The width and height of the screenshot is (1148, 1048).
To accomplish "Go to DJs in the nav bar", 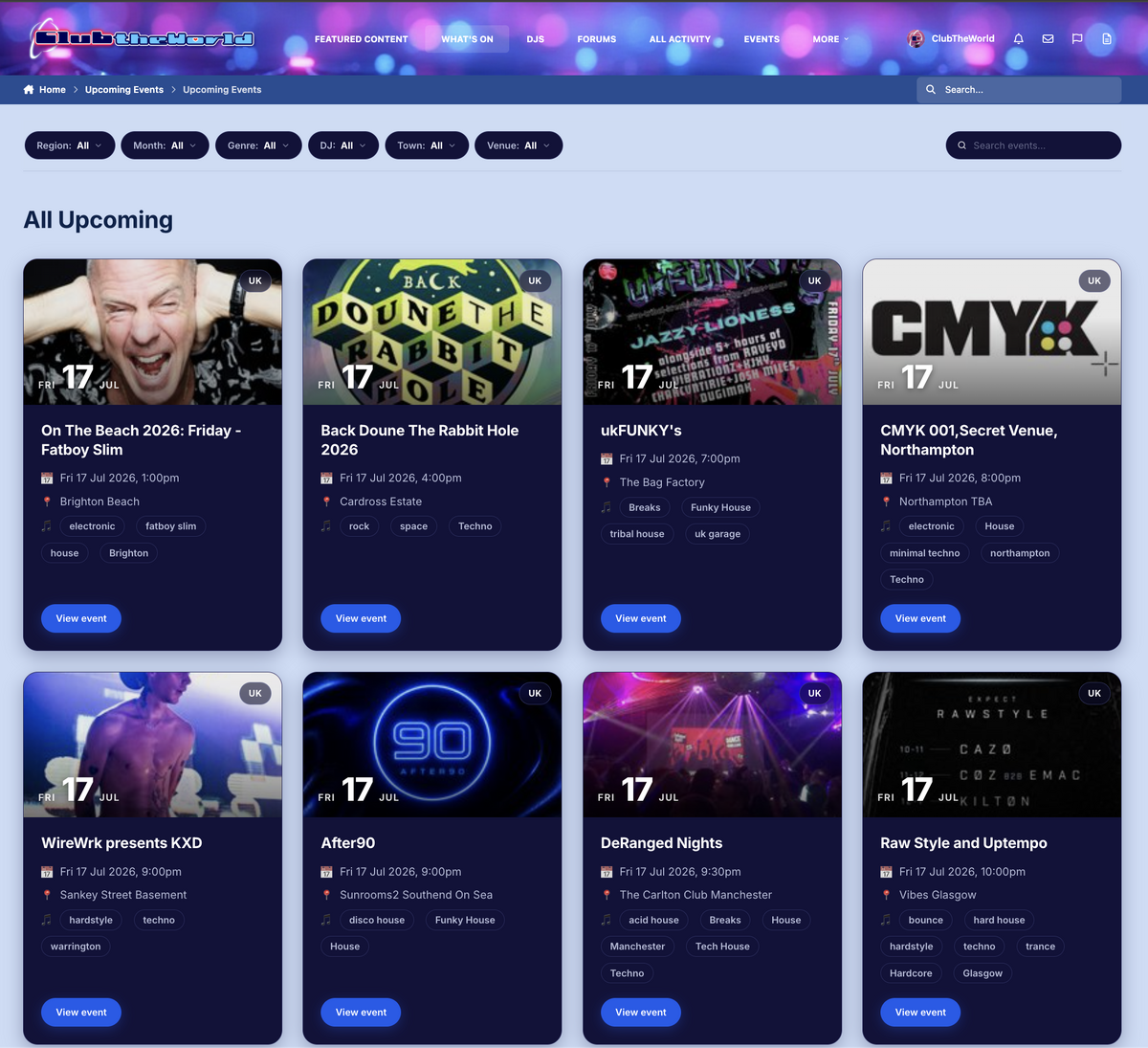I will click(536, 39).
